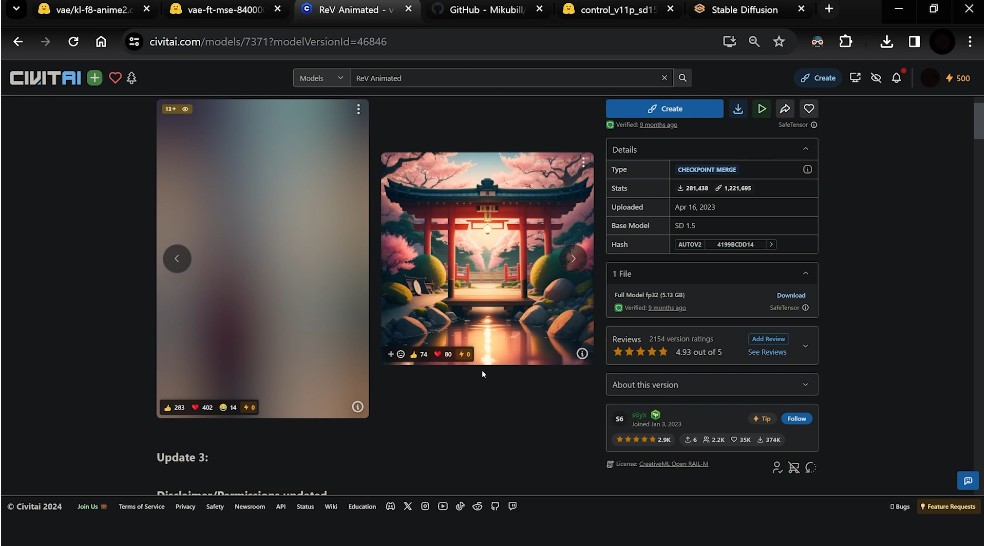This screenshot has height=546, width=984.
Task: Open three-dot menu on torii gate image
Action: 583,162
